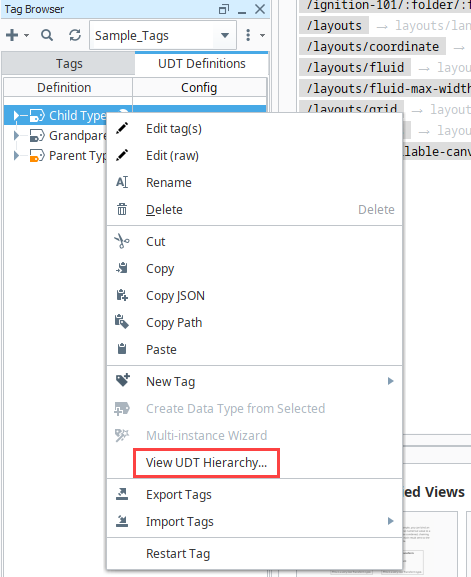The width and height of the screenshot is (471, 577).
Task: Open the Tag Browser search magnifier
Action: (x=47, y=35)
